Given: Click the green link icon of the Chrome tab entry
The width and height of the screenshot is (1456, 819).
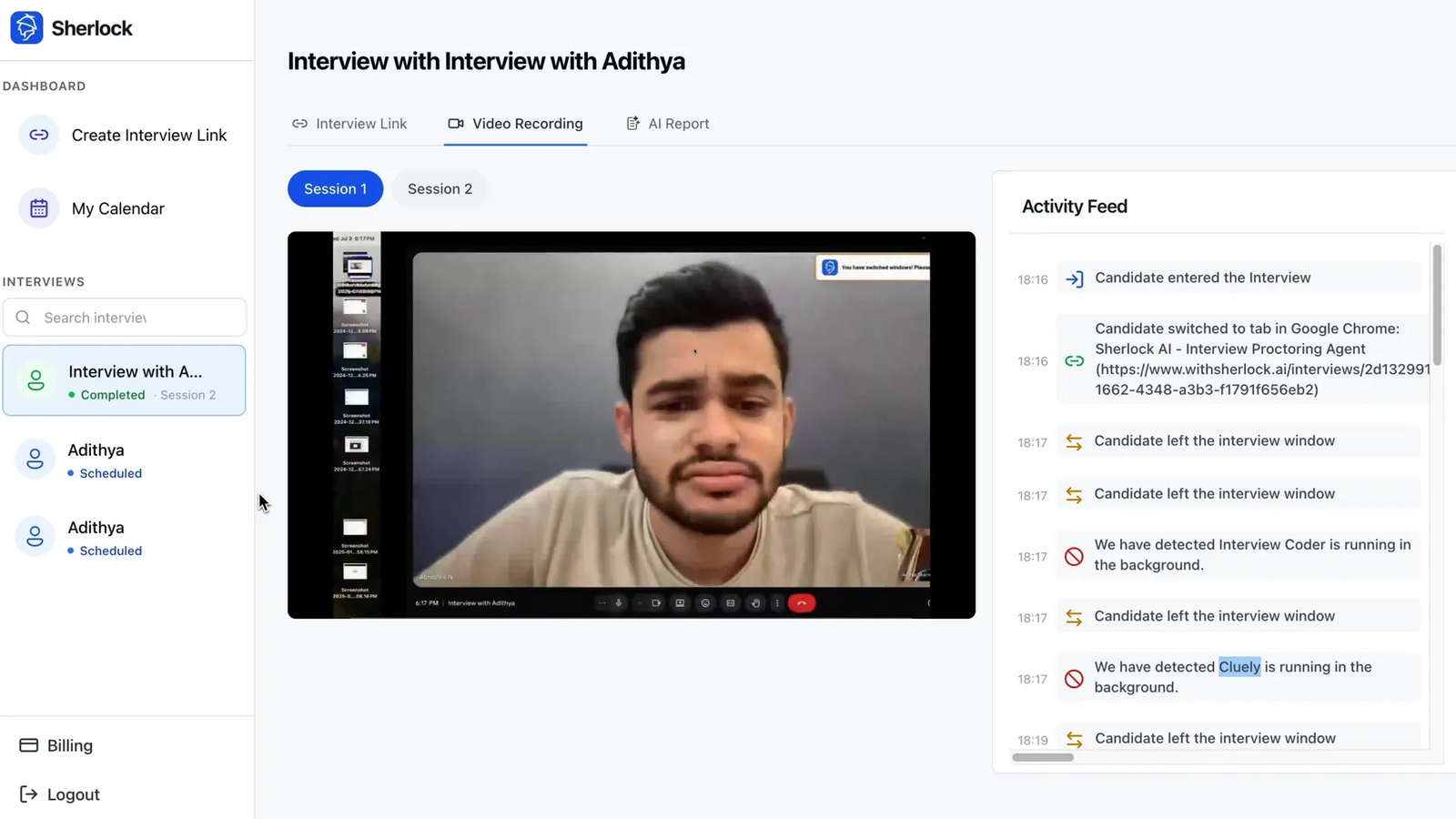Looking at the screenshot, I should click(x=1075, y=361).
